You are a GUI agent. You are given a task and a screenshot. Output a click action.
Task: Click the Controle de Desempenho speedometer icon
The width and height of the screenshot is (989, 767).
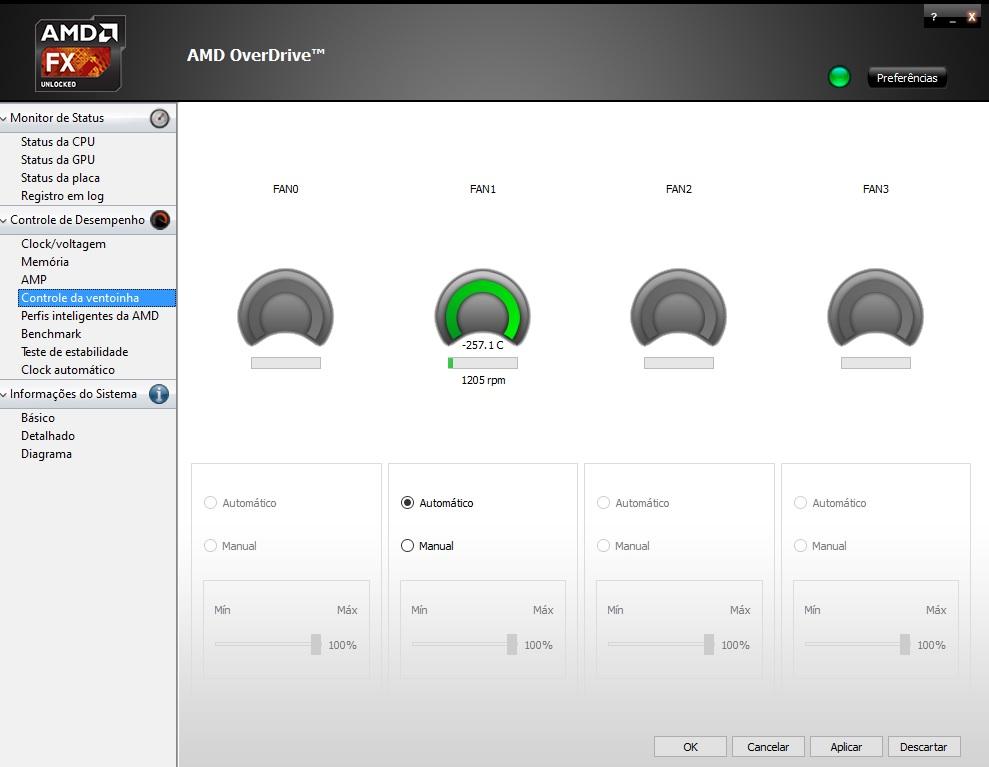(x=160, y=220)
